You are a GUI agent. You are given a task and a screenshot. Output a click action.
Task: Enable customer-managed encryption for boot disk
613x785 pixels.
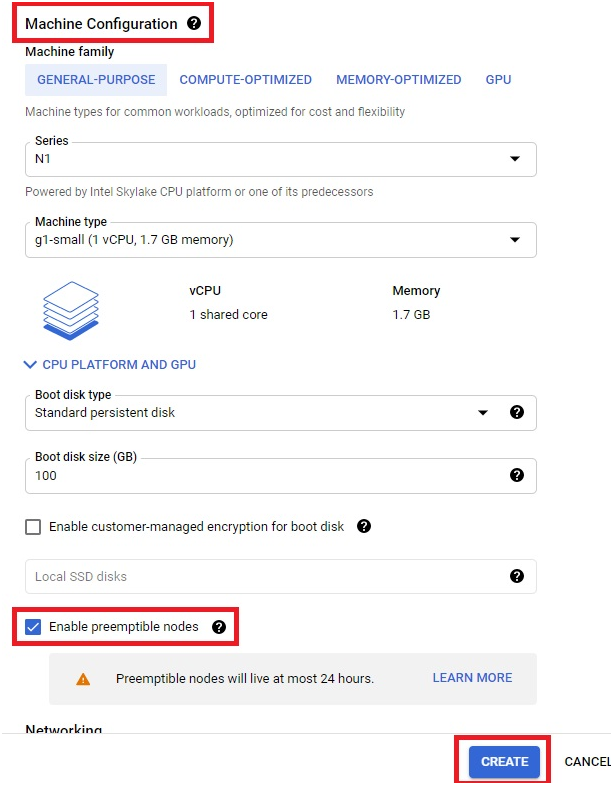[x=33, y=527]
